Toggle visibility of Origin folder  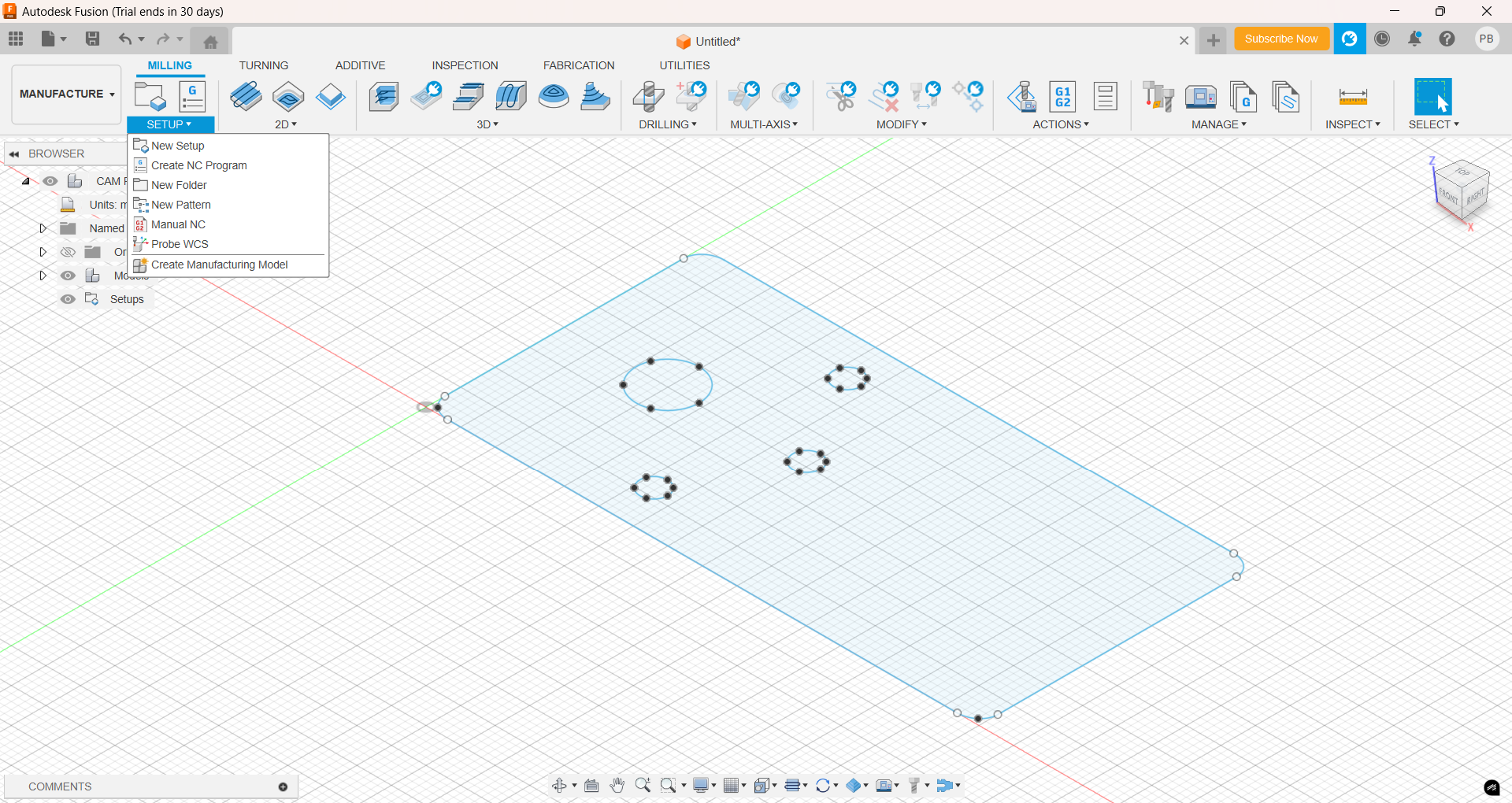click(x=69, y=252)
